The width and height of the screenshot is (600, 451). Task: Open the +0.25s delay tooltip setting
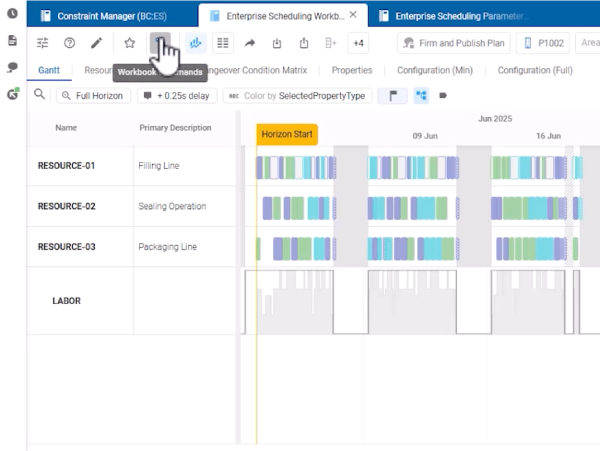tap(177, 96)
